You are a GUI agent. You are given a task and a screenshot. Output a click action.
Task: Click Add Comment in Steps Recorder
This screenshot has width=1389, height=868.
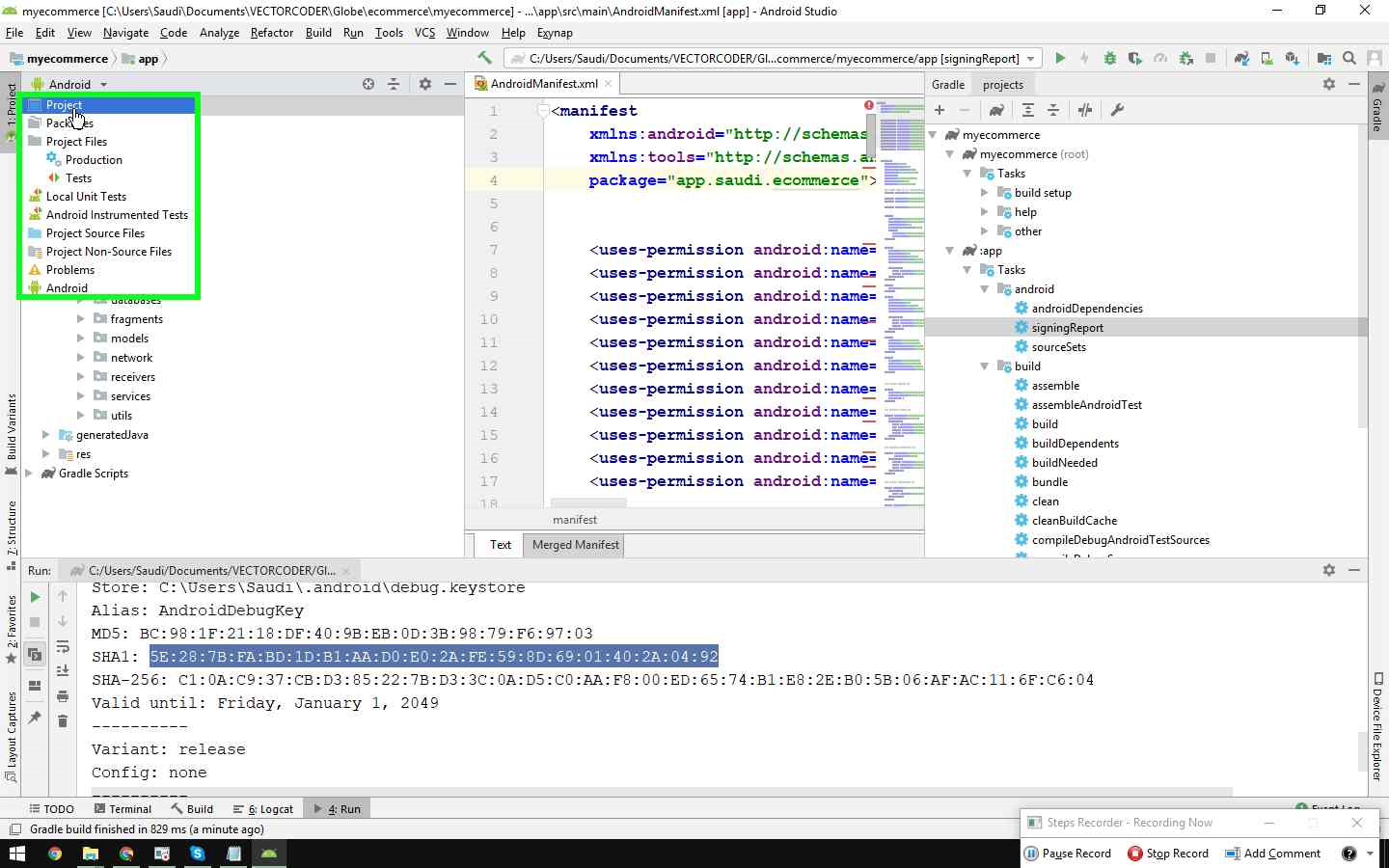pos(1272,854)
